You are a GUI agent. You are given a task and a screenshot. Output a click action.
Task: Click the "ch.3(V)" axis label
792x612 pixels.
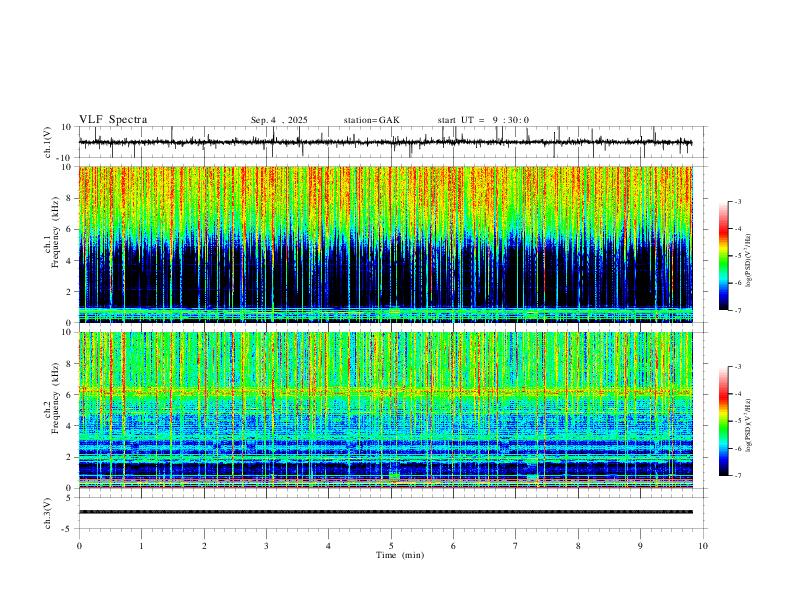(x=48, y=514)
